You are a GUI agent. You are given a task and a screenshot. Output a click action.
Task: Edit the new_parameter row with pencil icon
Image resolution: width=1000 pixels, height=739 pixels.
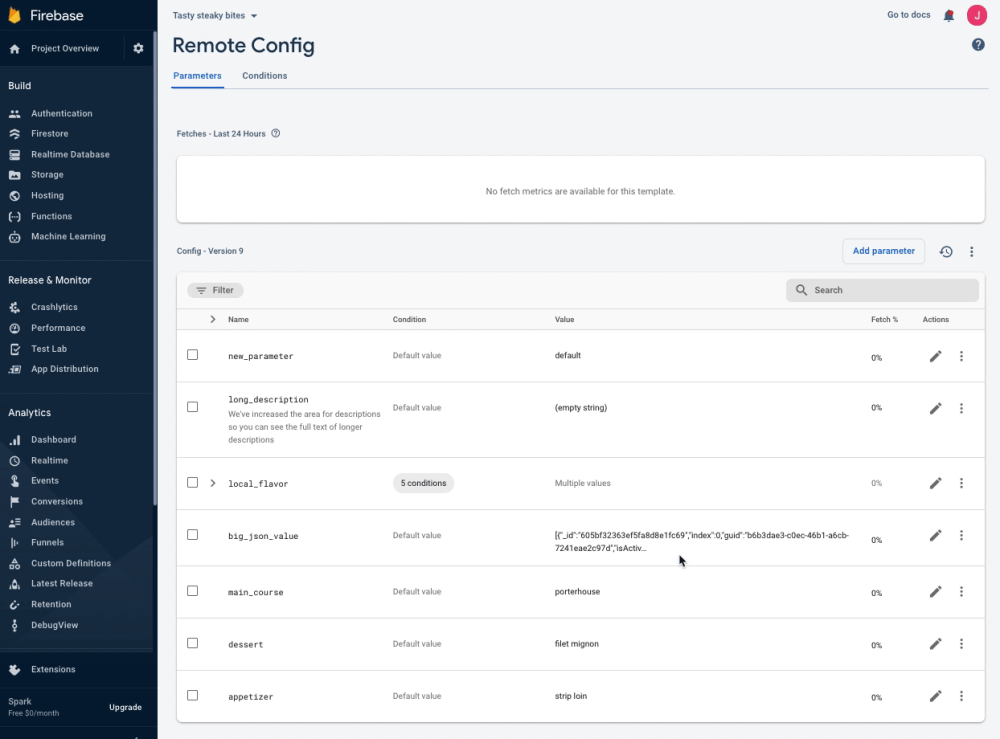(x=935, y=356)
